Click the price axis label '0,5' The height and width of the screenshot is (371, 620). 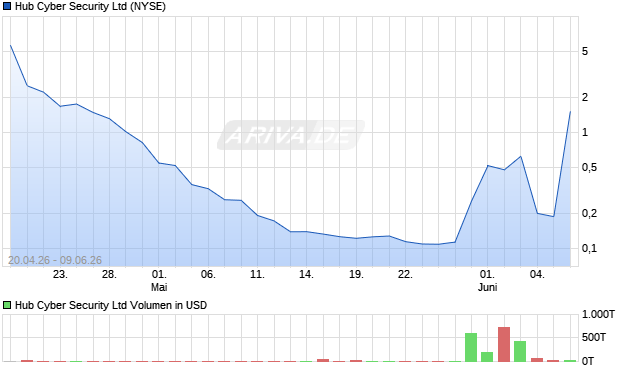(x=589, y=168)
